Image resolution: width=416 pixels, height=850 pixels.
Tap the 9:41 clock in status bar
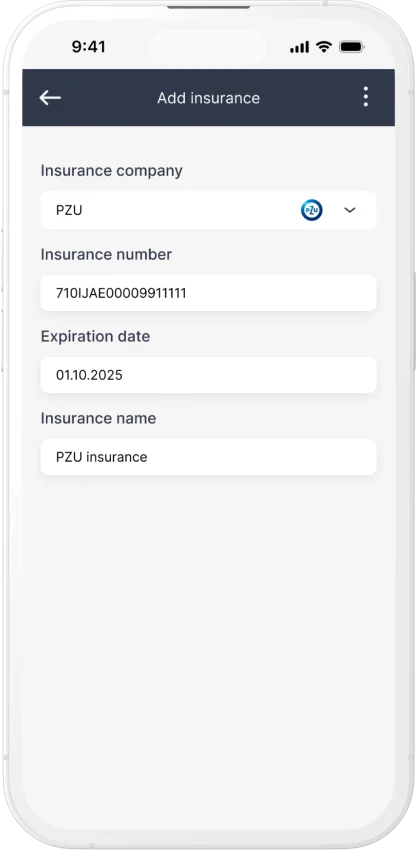click(x=88, y=47)
